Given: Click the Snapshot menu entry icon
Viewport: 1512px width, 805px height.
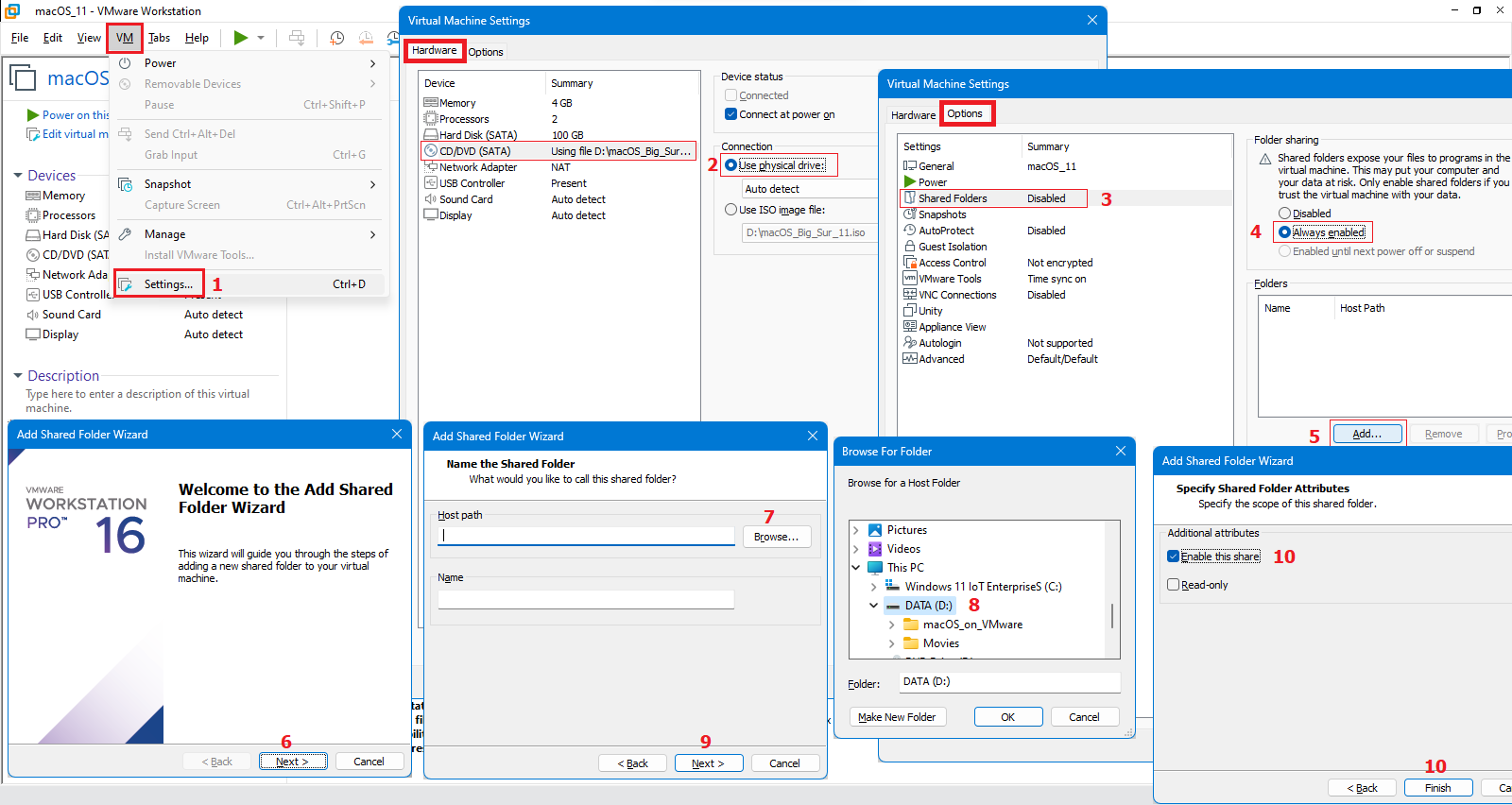Looking at the screenshot, I should [x=125, y=184].
